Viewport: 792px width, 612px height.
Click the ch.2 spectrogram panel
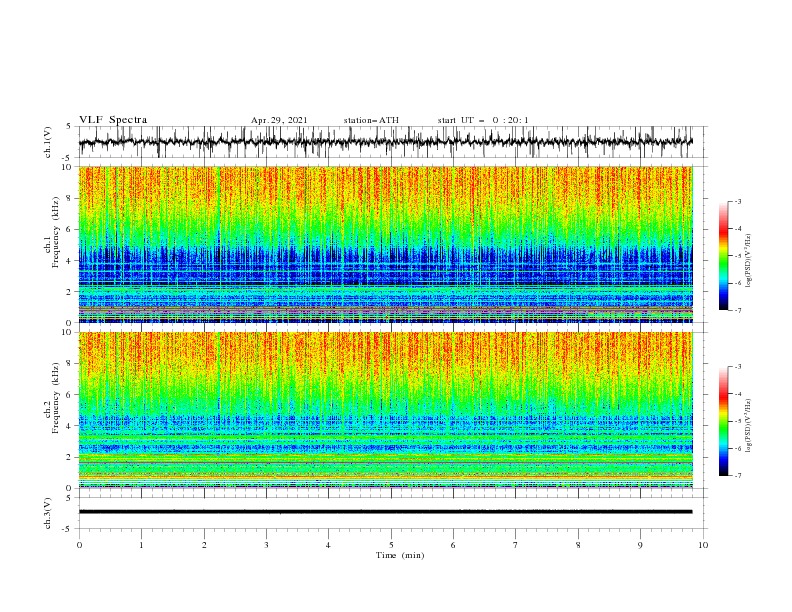385,410
